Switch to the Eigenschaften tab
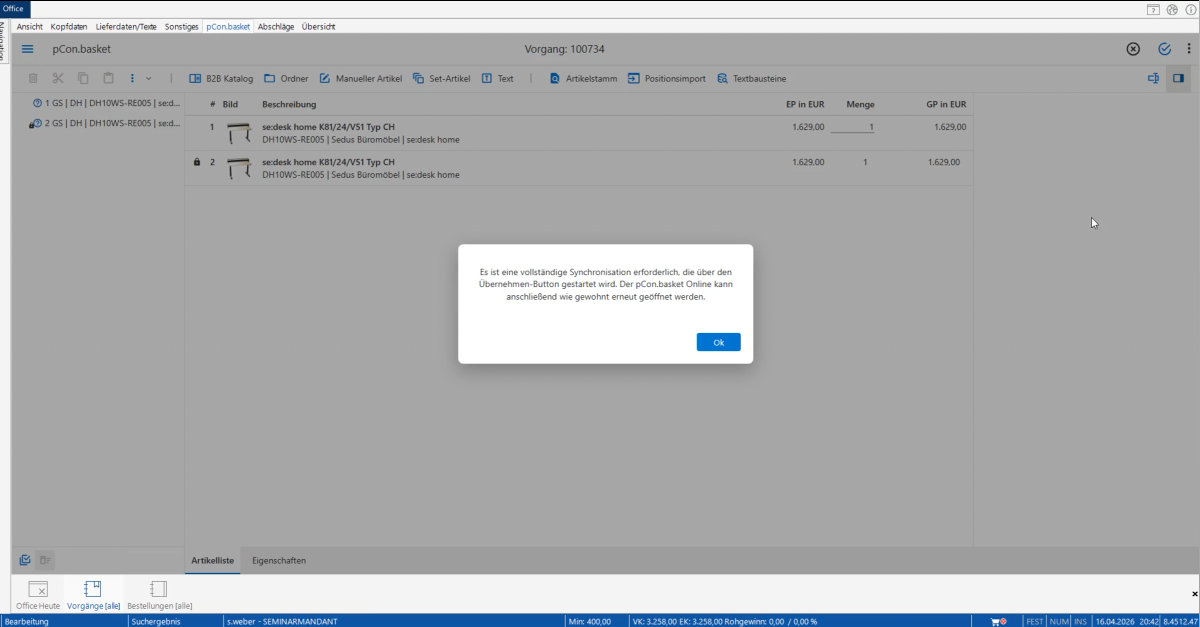 click(279, 561)
